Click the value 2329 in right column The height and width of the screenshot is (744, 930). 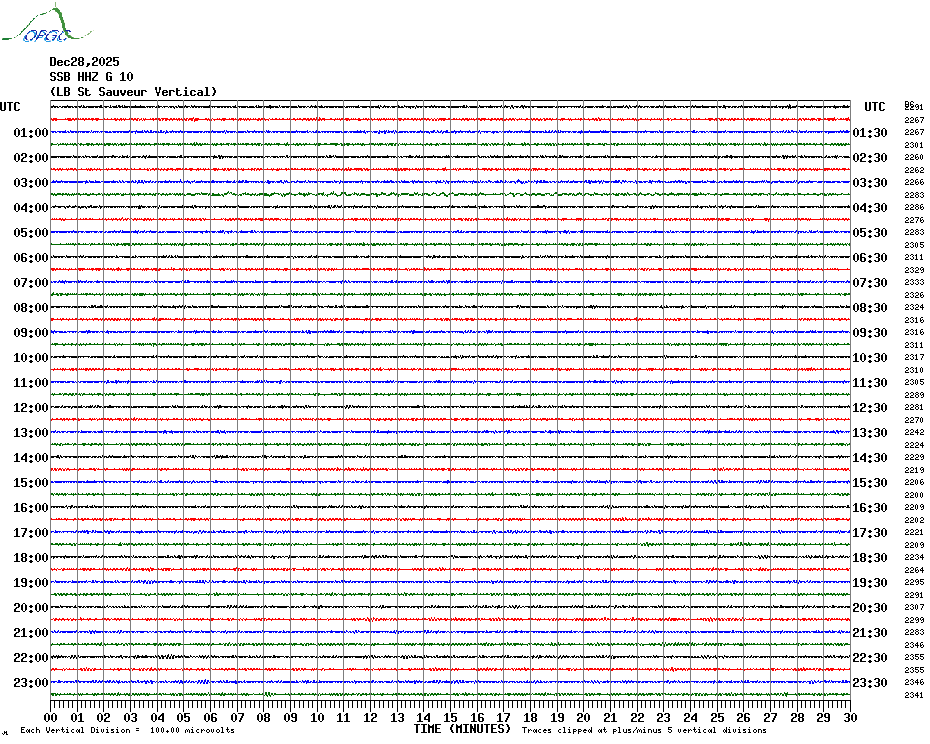914,270
